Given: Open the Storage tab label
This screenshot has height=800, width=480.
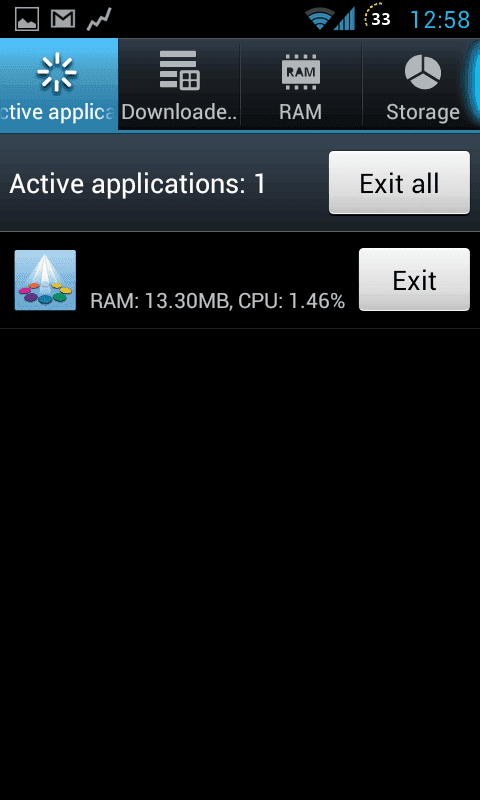Looking at the screenshot, I should pos(423,113).
